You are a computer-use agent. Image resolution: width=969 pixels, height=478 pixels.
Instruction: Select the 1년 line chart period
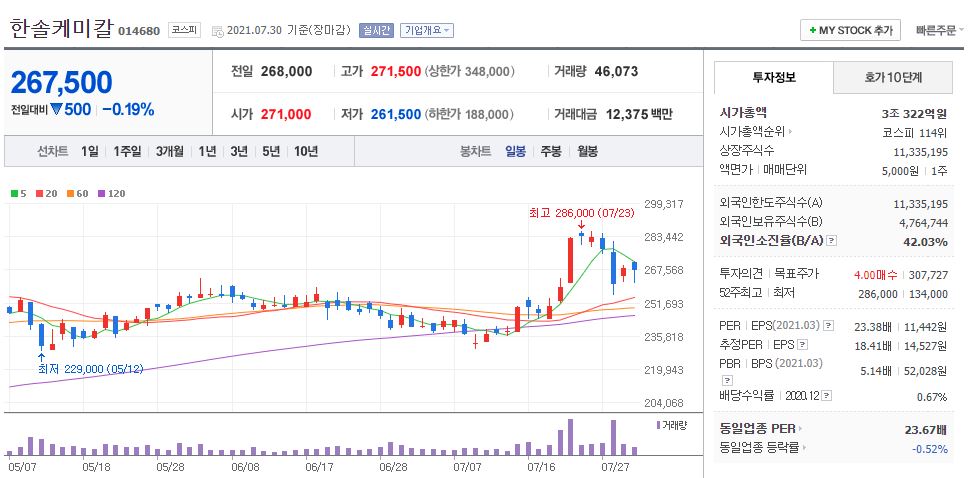tap(207, 152)
